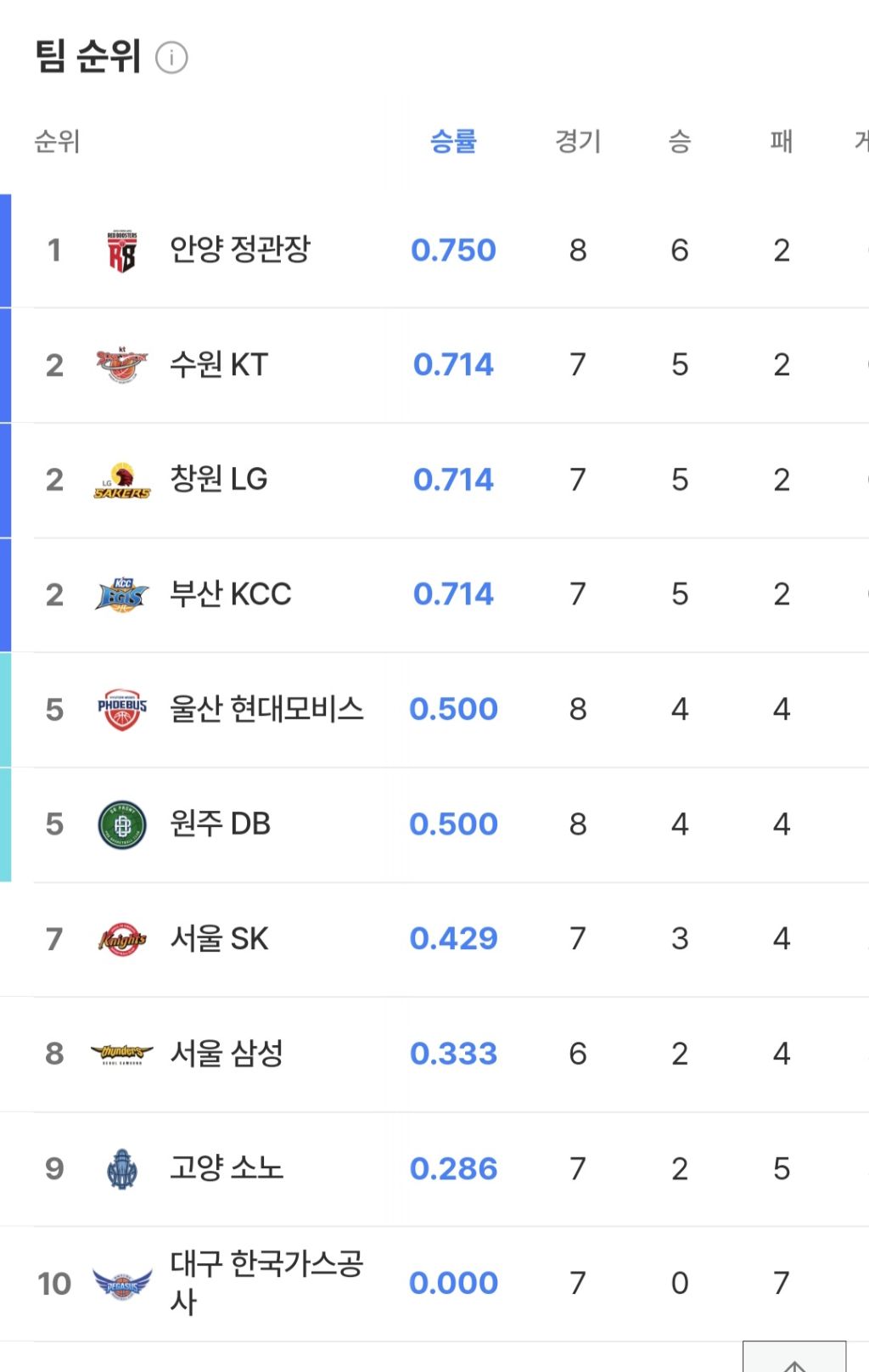Click the 수원 KT team logo
The height and width of the screenshot is (1372, 869).
coord(122,365)
